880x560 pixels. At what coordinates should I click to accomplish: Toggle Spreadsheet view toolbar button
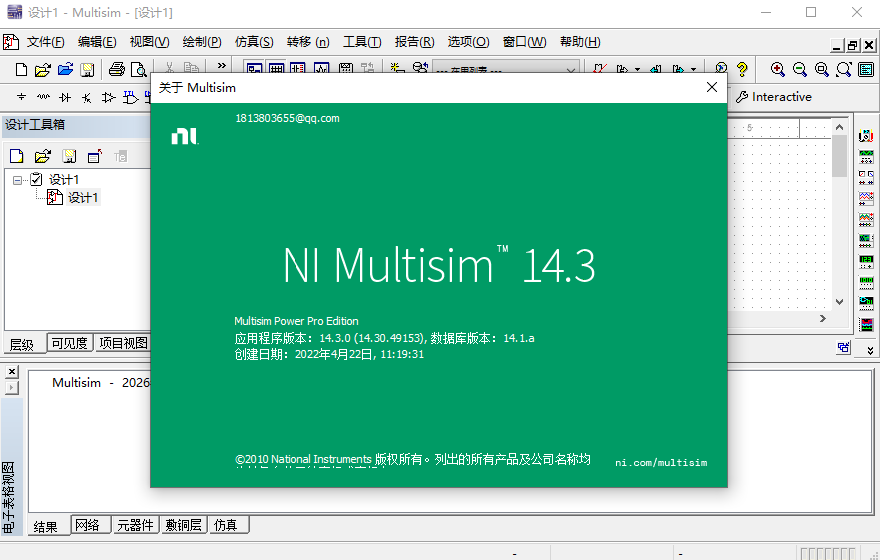(x=276, y=69)
